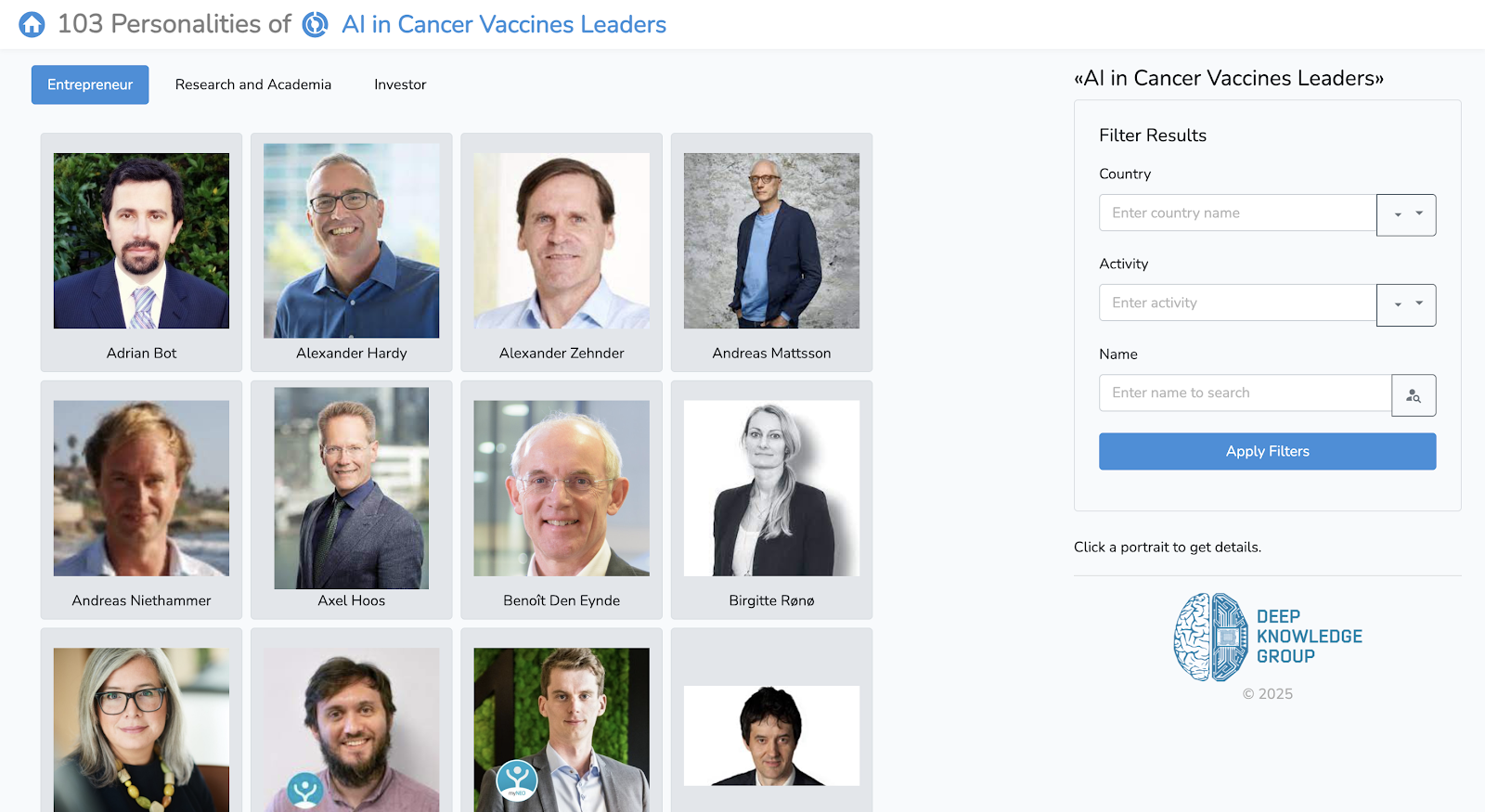The width and height of the screenshot is (1485, 812).
Task: Select the Entrepreneur tab
Action: pyautogui.click(x=90, y=84)
